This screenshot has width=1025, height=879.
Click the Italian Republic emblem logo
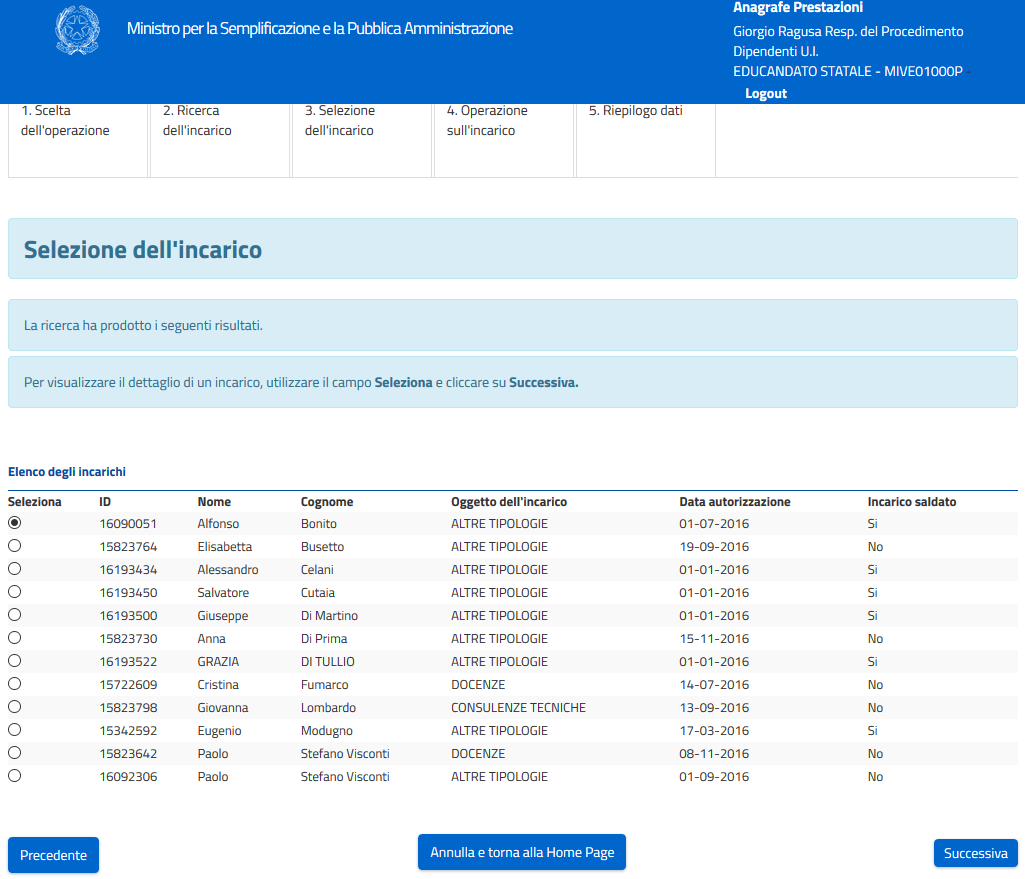77,30
